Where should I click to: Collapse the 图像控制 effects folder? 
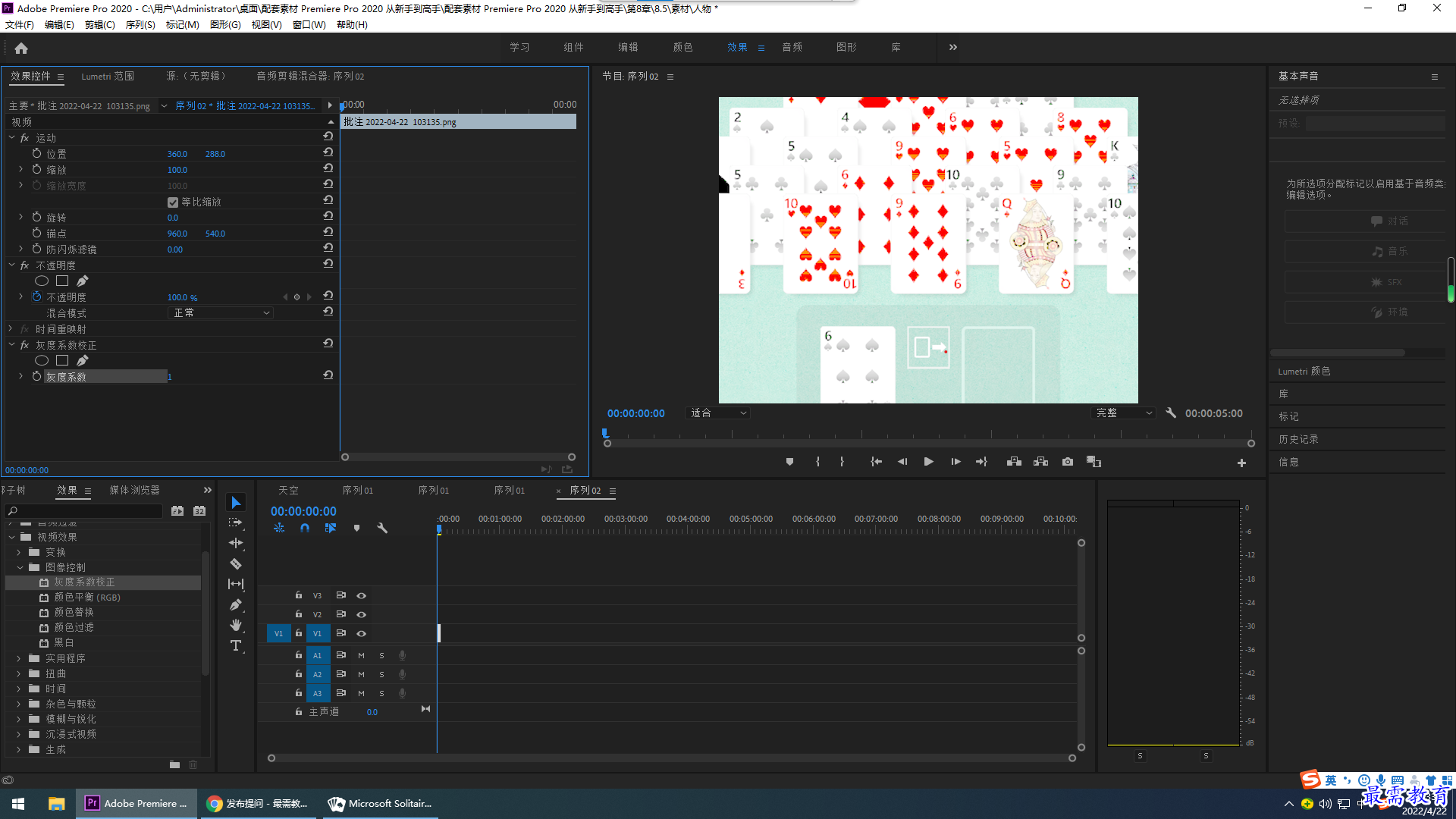[x=20, y=567]
